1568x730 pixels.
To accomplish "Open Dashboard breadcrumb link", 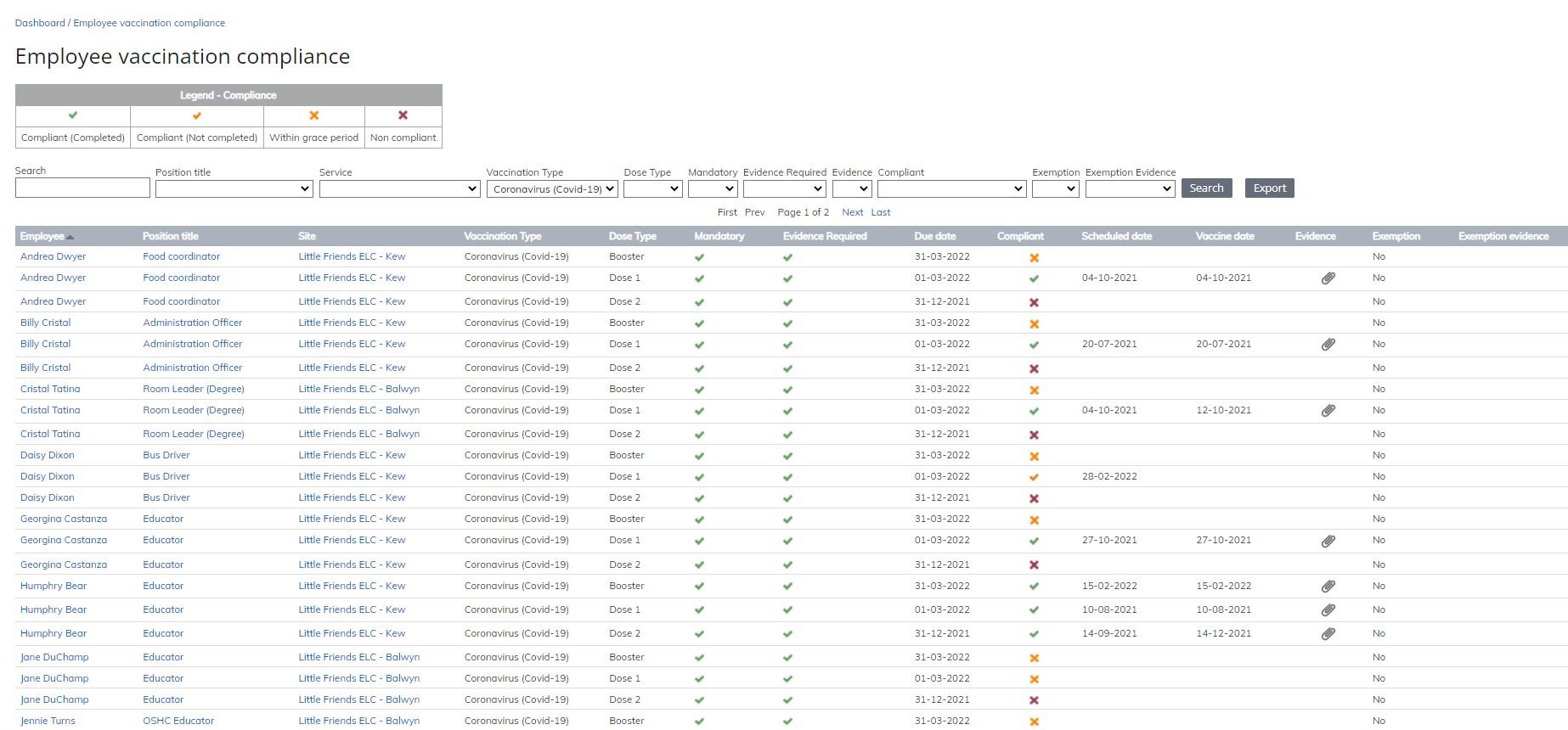I will [40, 23].
